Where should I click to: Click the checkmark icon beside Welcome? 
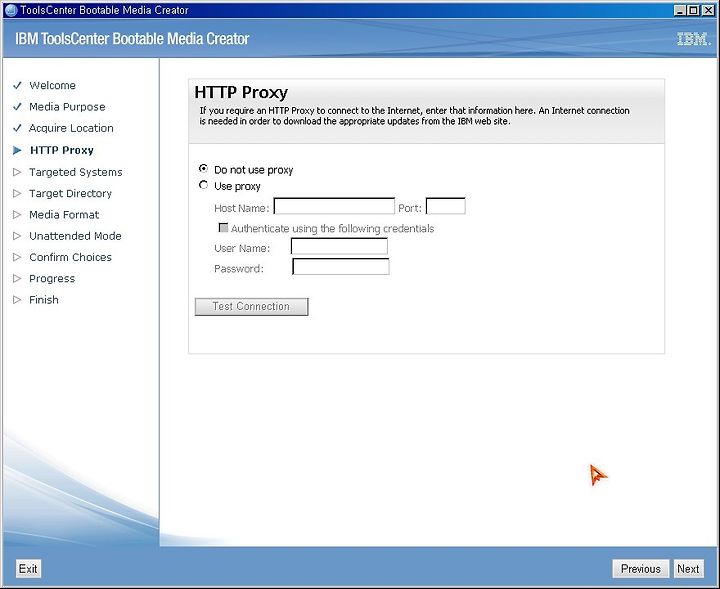17,85
